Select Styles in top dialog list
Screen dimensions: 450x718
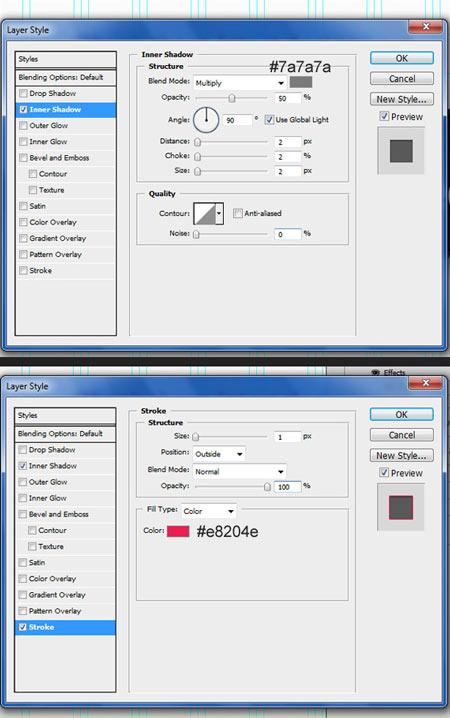[65, 59]
